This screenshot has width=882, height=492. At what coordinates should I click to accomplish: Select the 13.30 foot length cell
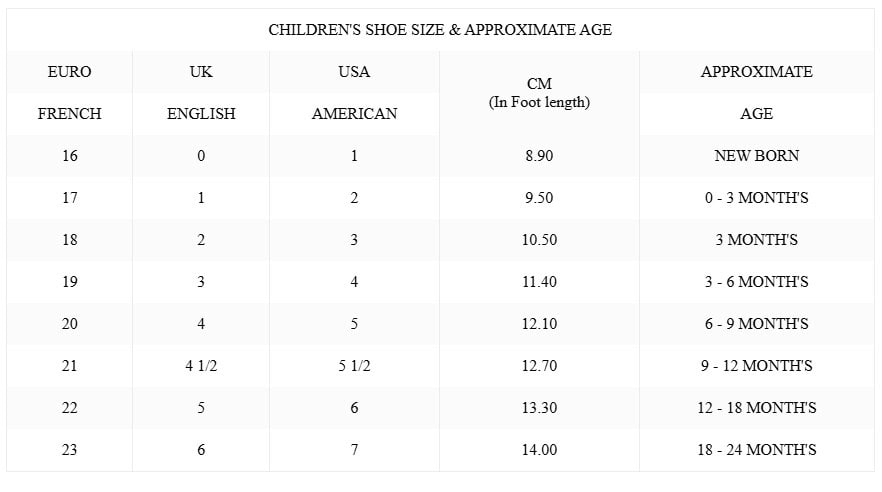[539, 408]
